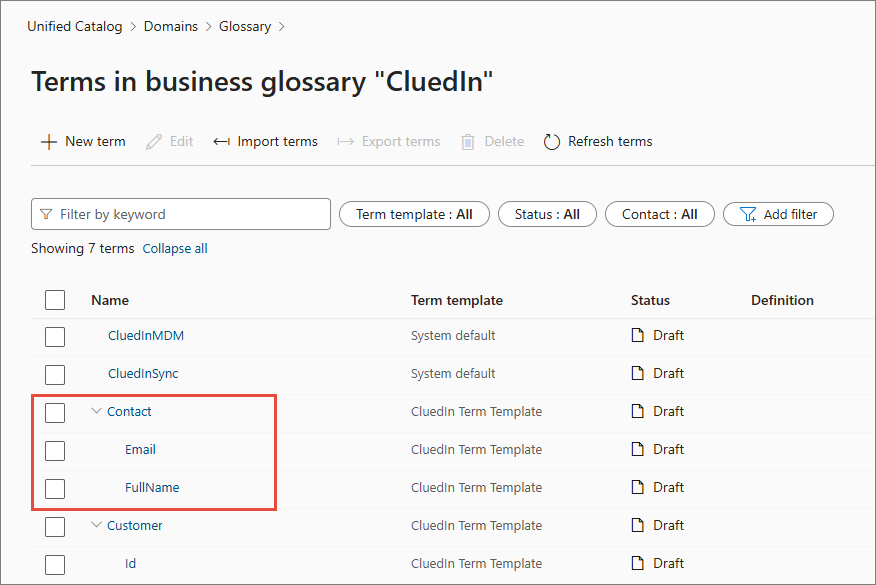The height and width of the screenshot is (585, 876).
Task: Click the Showing 7 terms text
Action: pos(83,249)
